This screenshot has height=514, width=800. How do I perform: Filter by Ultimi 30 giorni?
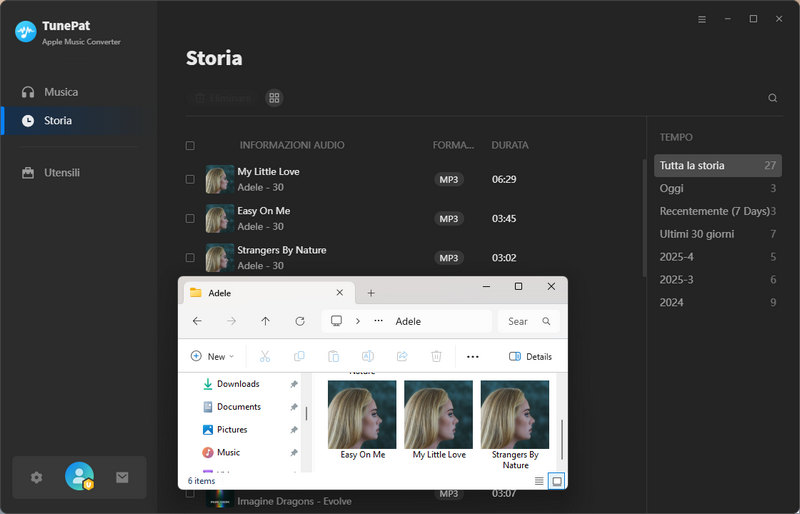tap(717, 234)
